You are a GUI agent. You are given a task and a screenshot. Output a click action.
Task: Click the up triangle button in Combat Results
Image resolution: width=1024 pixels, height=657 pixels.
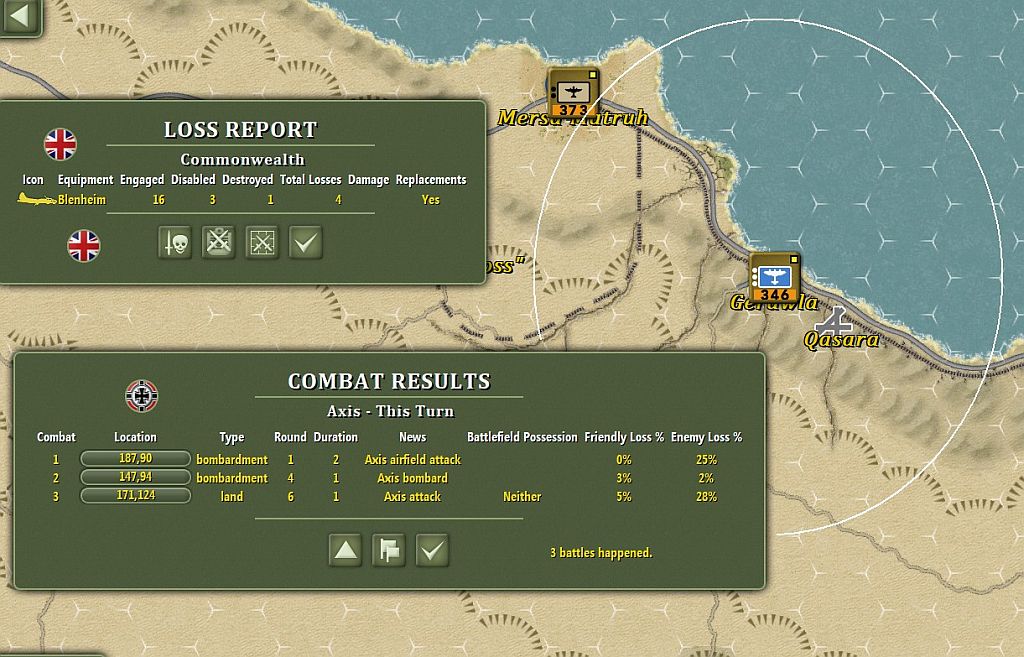click(345, 551)
